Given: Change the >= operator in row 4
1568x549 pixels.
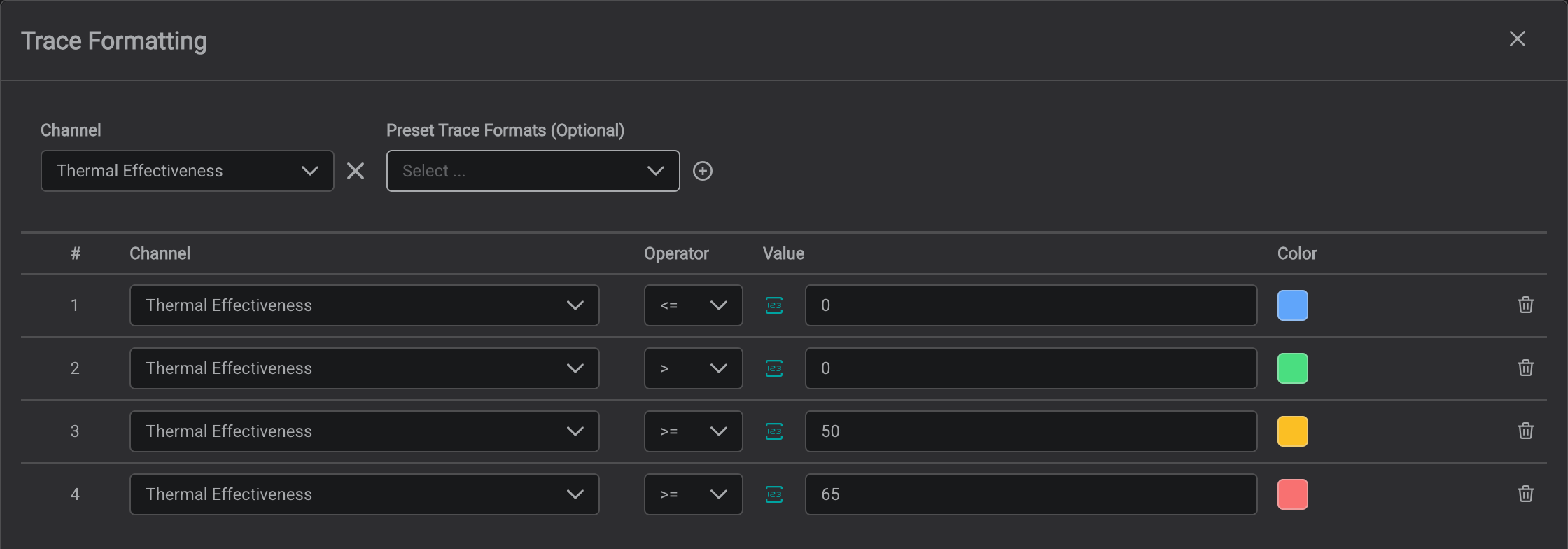Looking at the screenshot, I should pos(694,494).
